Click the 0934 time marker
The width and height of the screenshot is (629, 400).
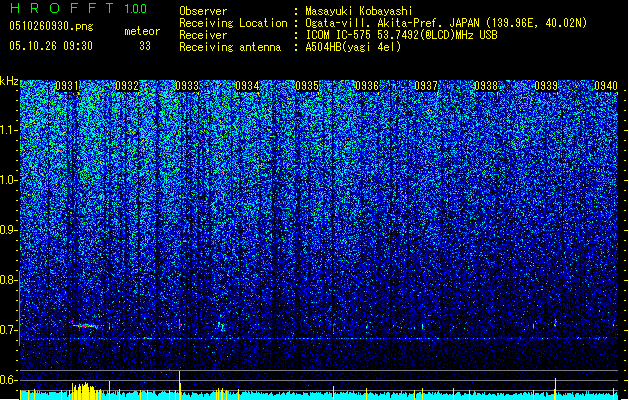[x=247, y=86]
